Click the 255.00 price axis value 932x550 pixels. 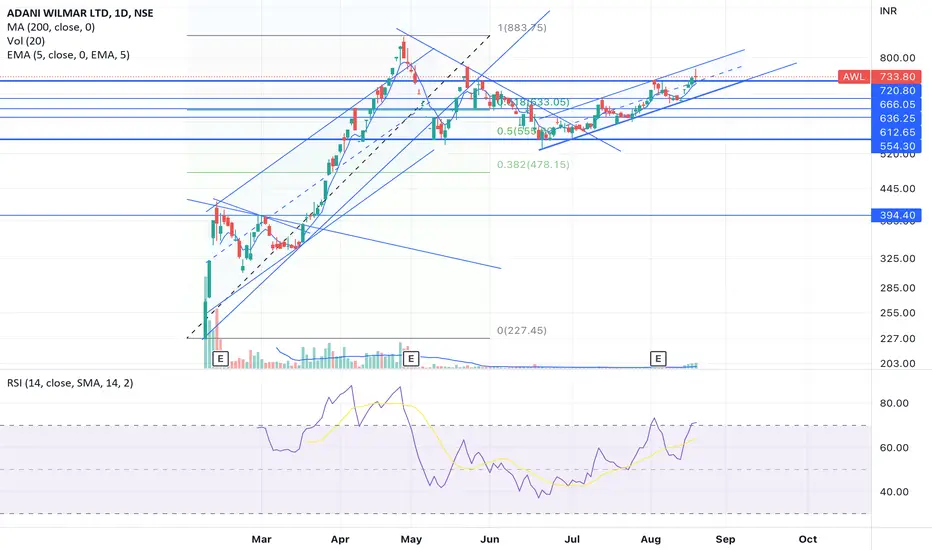(x=898, y=313)
